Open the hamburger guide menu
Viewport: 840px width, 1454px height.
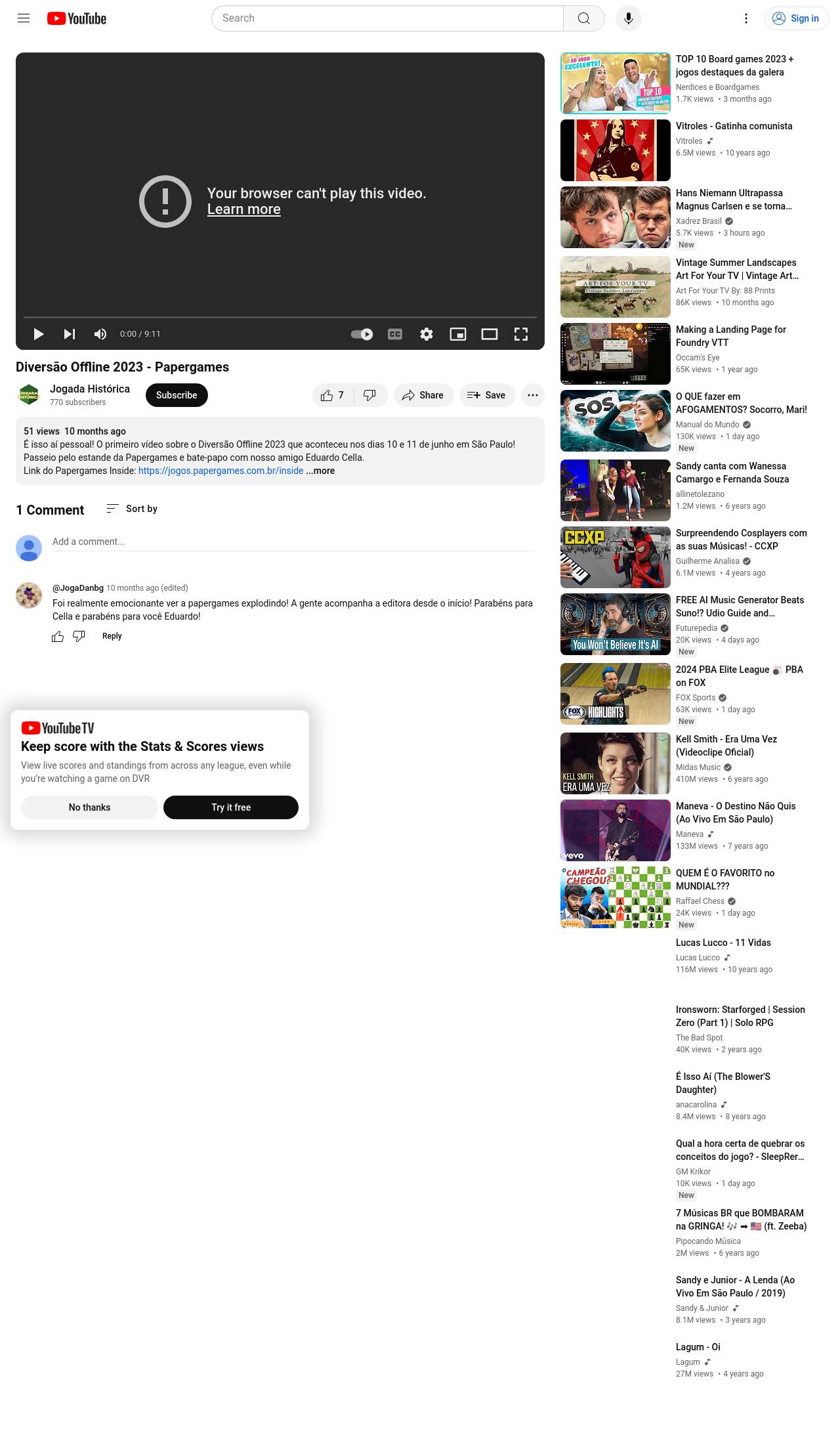(24, 18)
